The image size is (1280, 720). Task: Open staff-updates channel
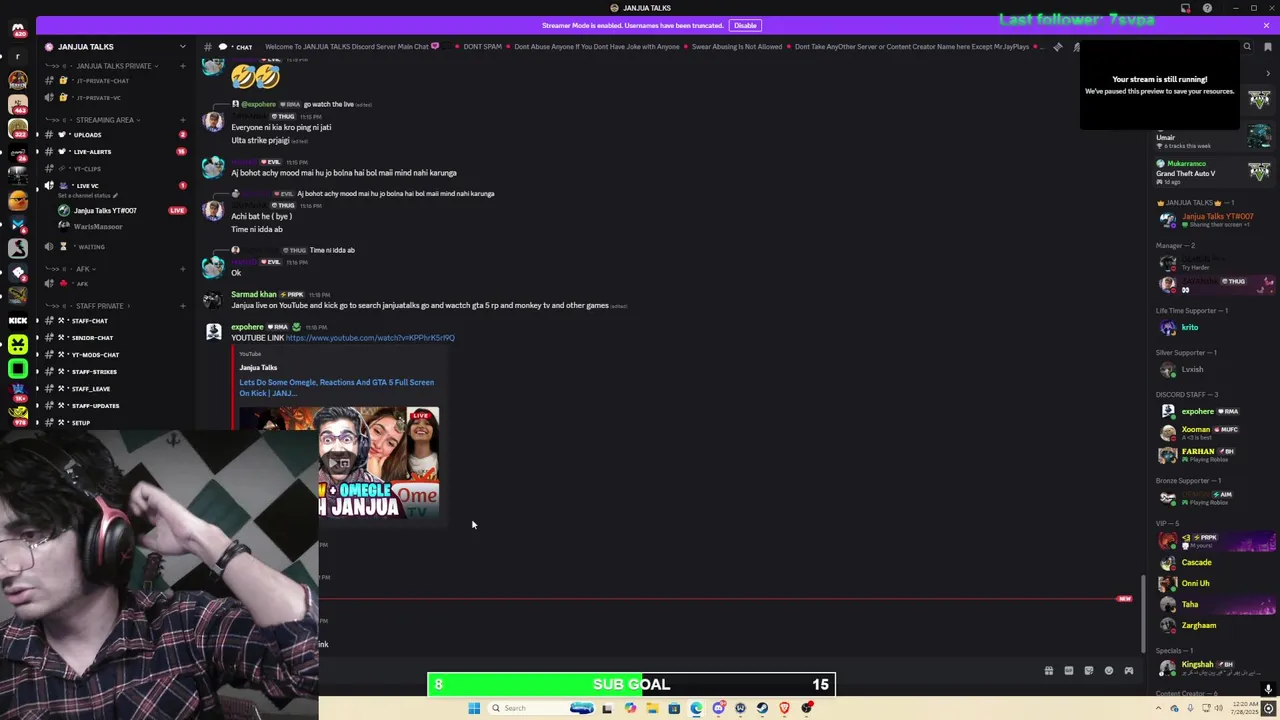pos(113,406)
